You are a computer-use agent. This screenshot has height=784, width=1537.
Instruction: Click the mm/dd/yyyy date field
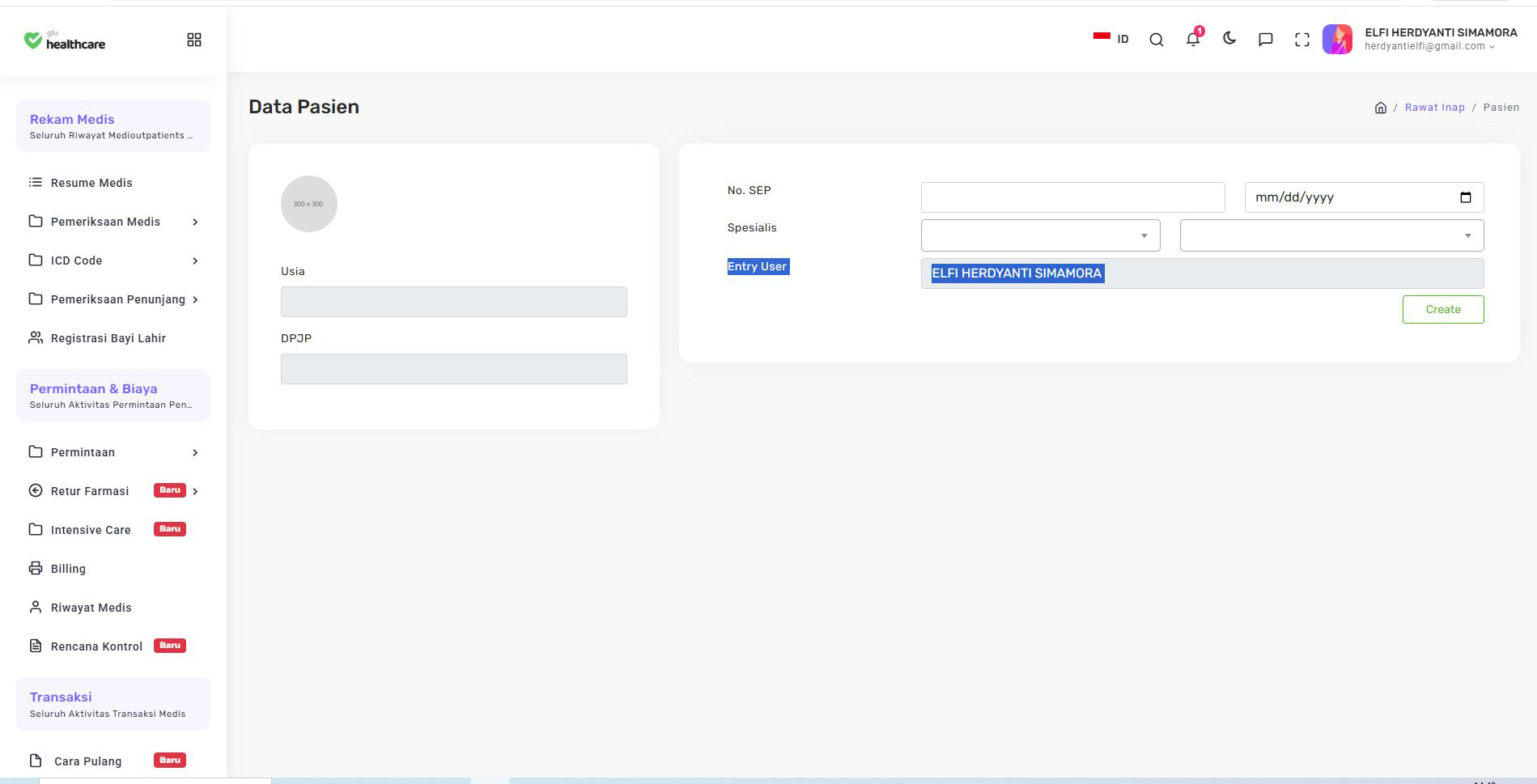coord(1365,197)
